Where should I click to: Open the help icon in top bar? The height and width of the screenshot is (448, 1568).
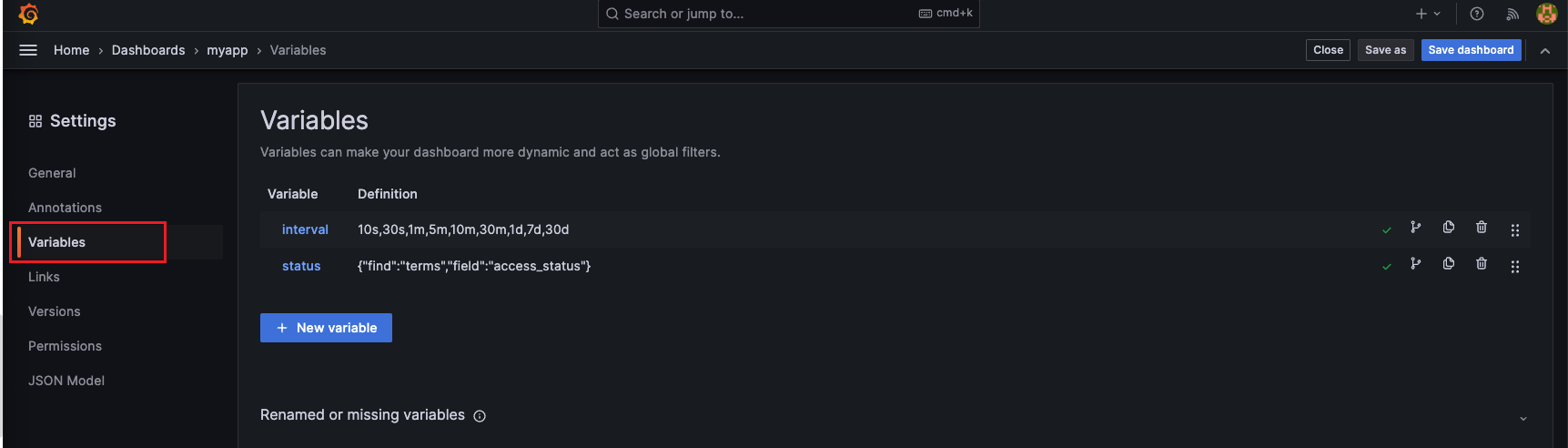[1477, 14]
